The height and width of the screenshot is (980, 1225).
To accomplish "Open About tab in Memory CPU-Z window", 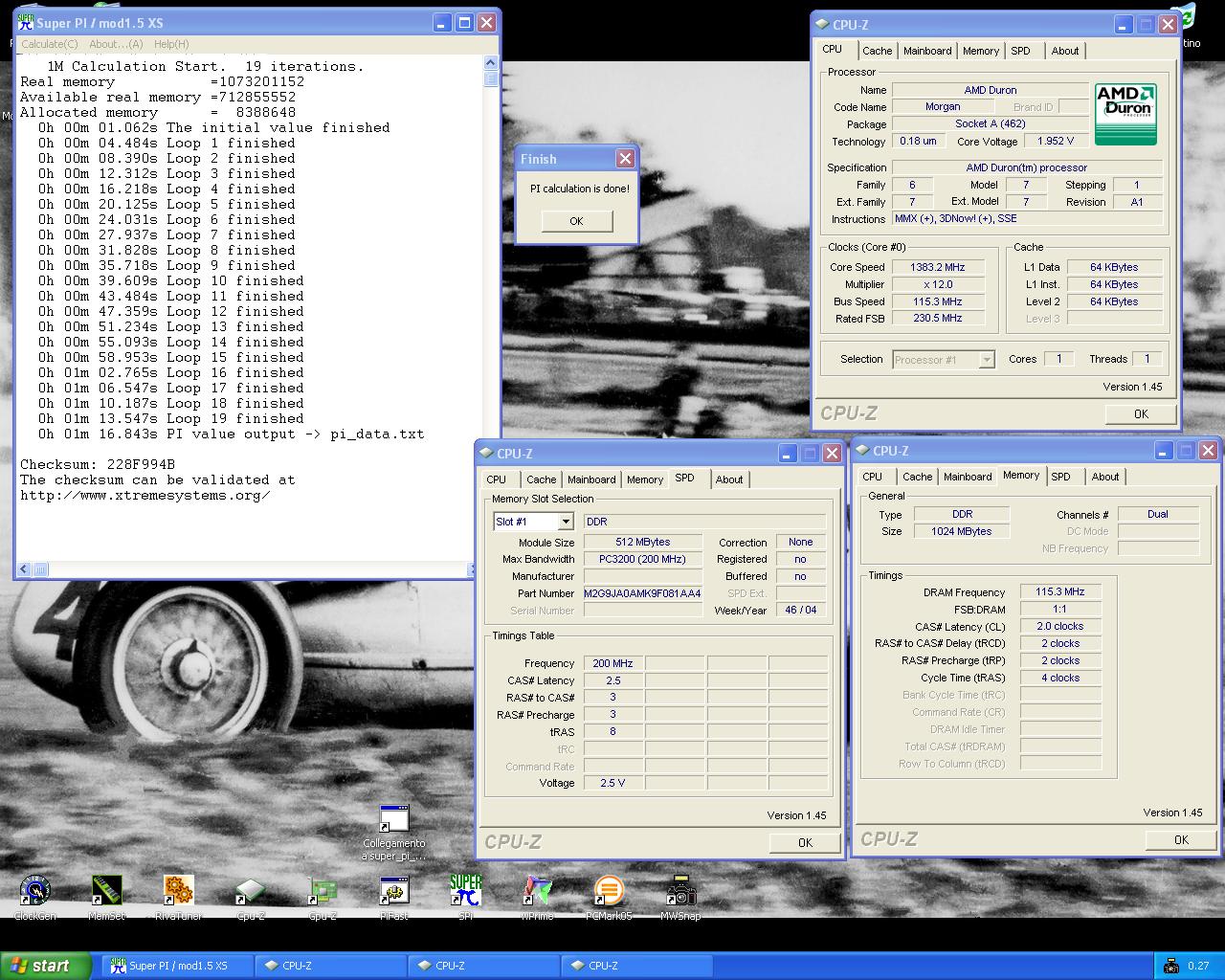I will tap(1105, 477).
